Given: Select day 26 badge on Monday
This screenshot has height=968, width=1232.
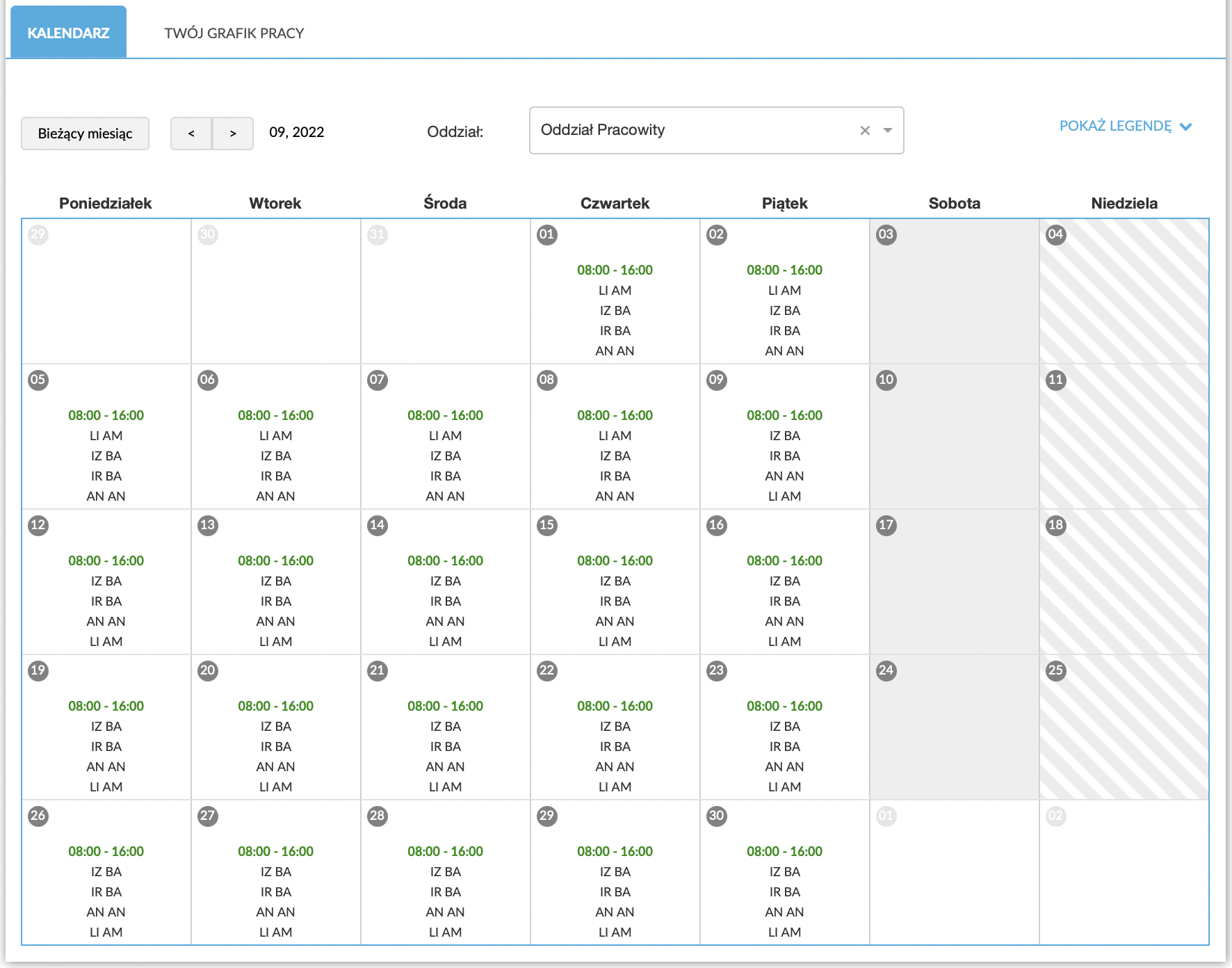Looking at the screenshot, I should click(38, 816).
